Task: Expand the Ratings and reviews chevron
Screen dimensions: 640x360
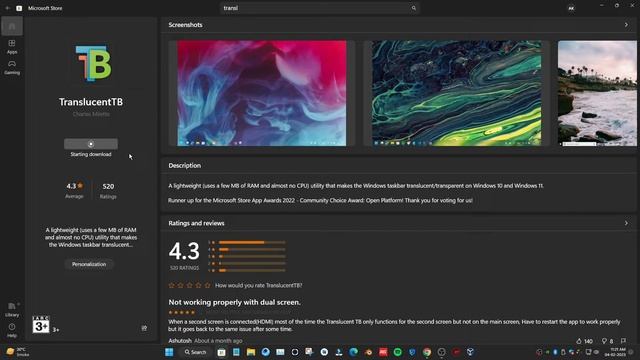Action: (626, 223)
